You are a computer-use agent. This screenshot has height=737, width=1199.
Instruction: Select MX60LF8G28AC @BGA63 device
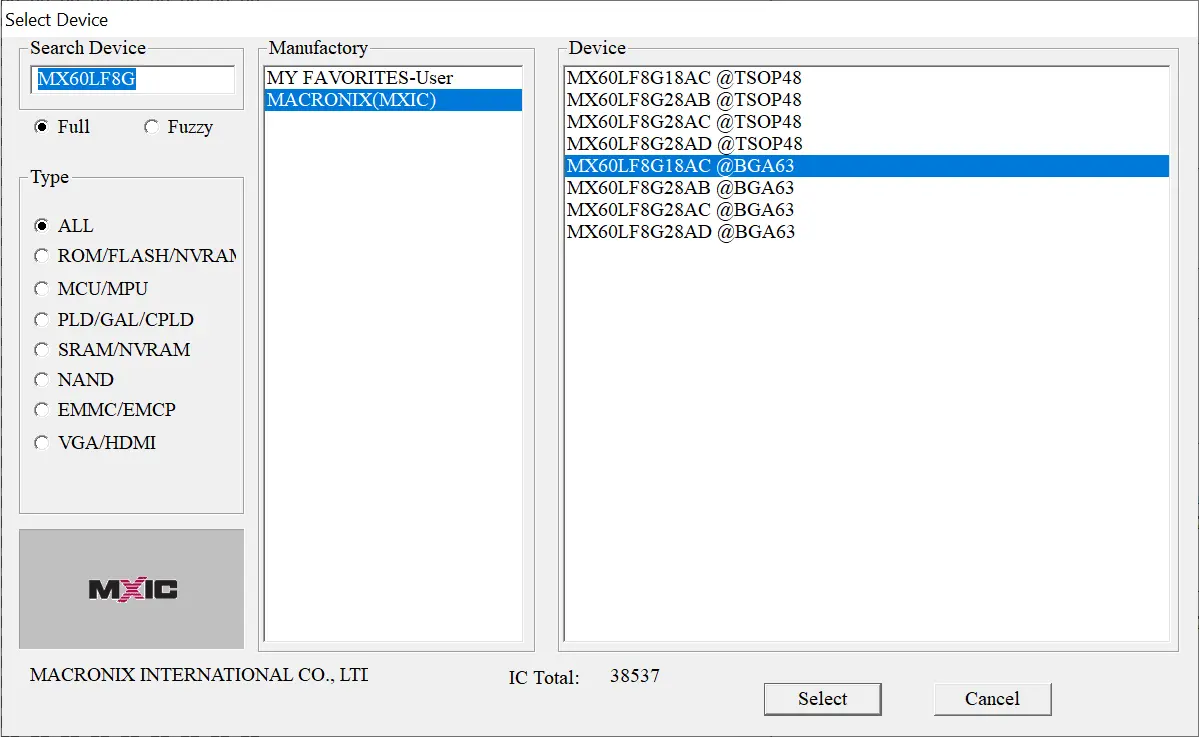click(x=866, y=209)
